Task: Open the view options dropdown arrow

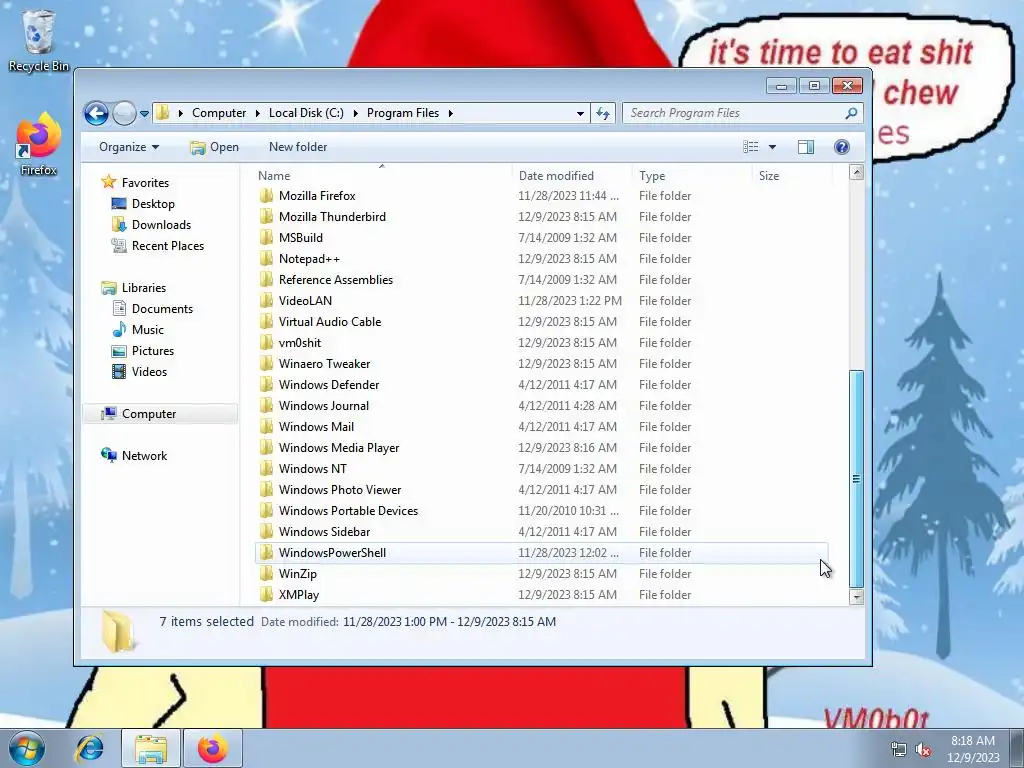Action: [x=772, y=147]
